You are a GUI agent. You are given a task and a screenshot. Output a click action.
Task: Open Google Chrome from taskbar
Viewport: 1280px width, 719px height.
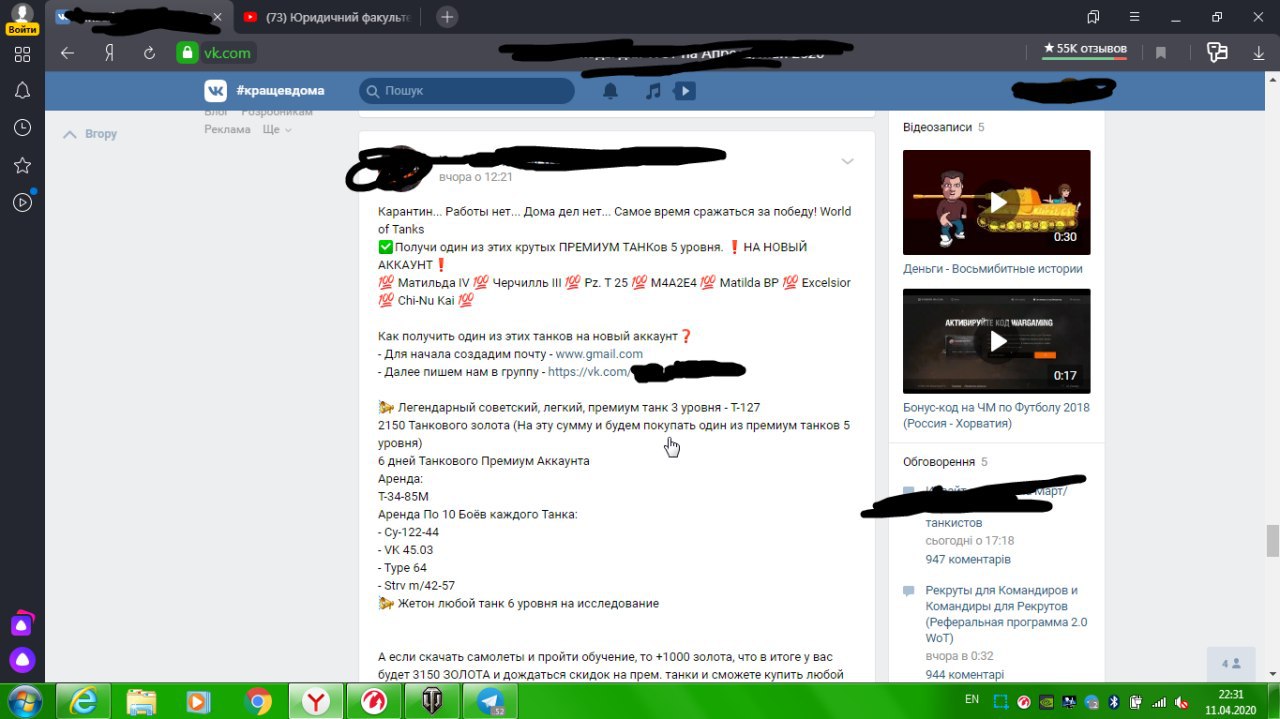pyautogui.click(x=259, y=702)
